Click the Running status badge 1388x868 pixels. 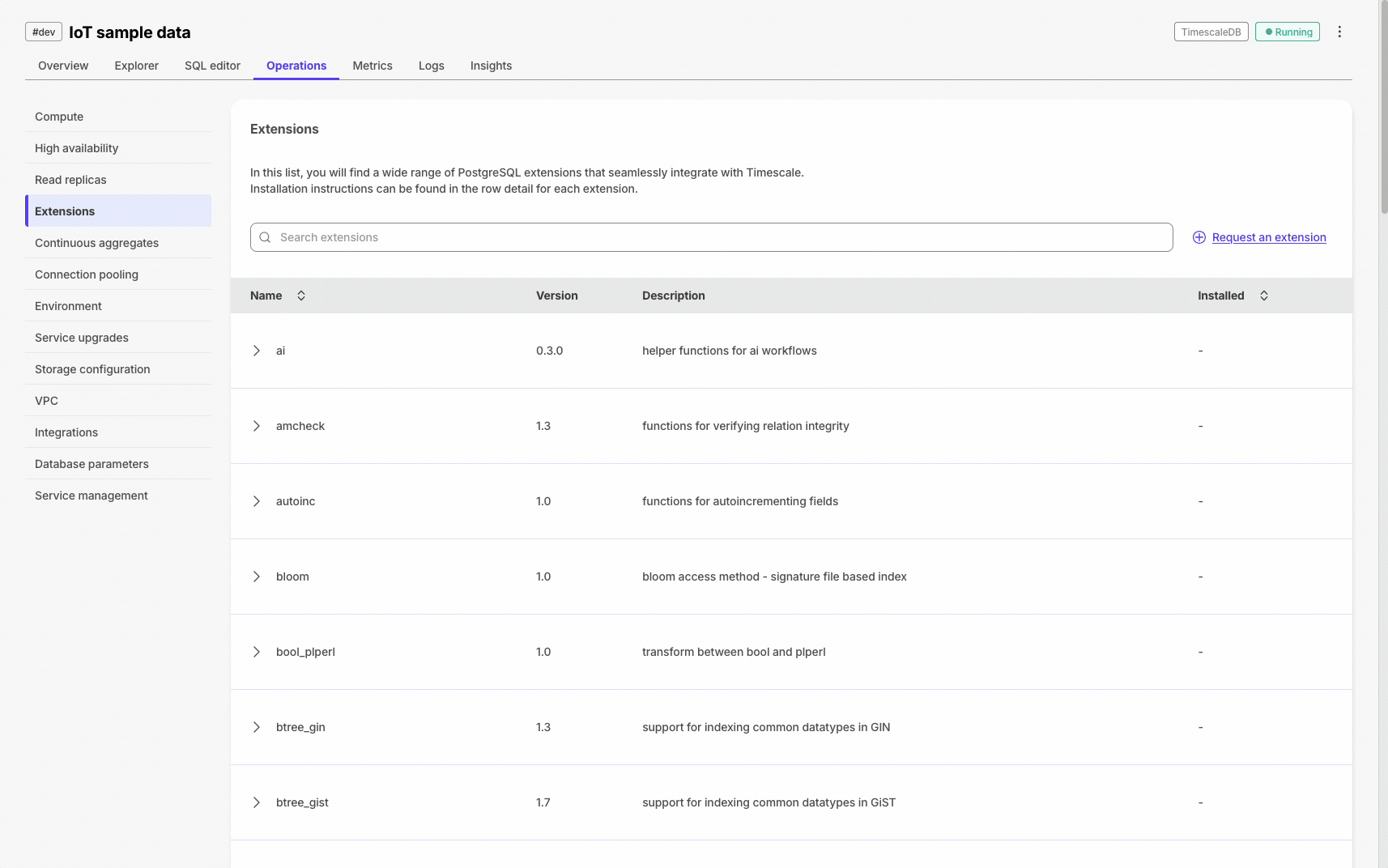1288,32
